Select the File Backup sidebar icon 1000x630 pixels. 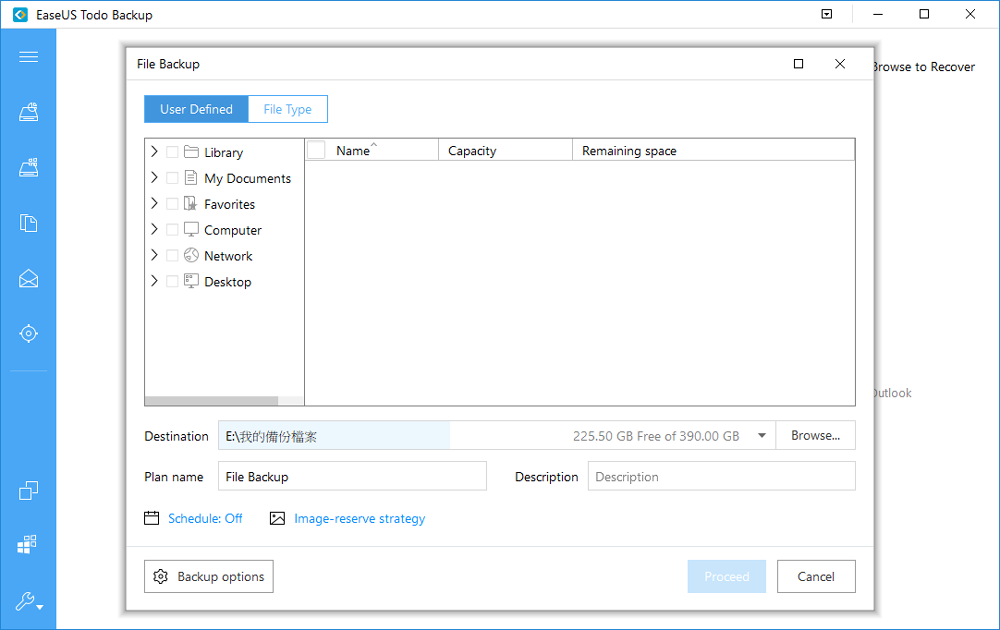coord(28,223)
